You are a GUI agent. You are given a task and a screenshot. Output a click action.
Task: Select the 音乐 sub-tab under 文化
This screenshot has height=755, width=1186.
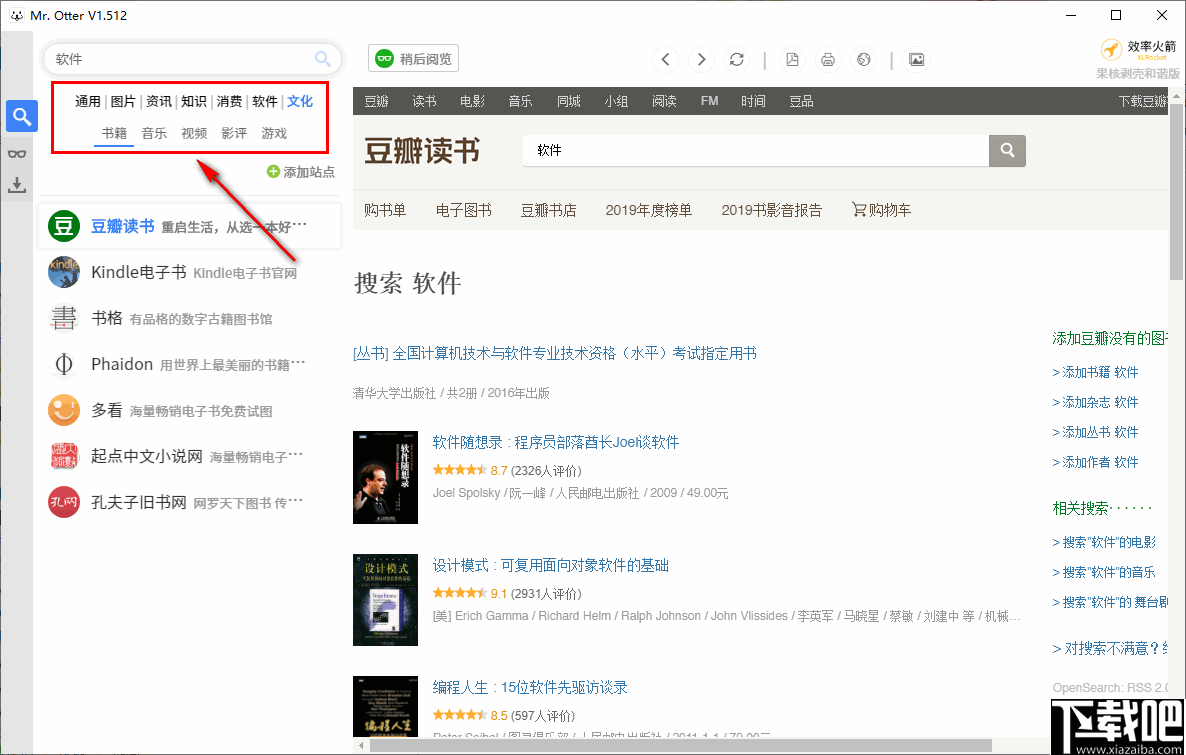point(154,133)
